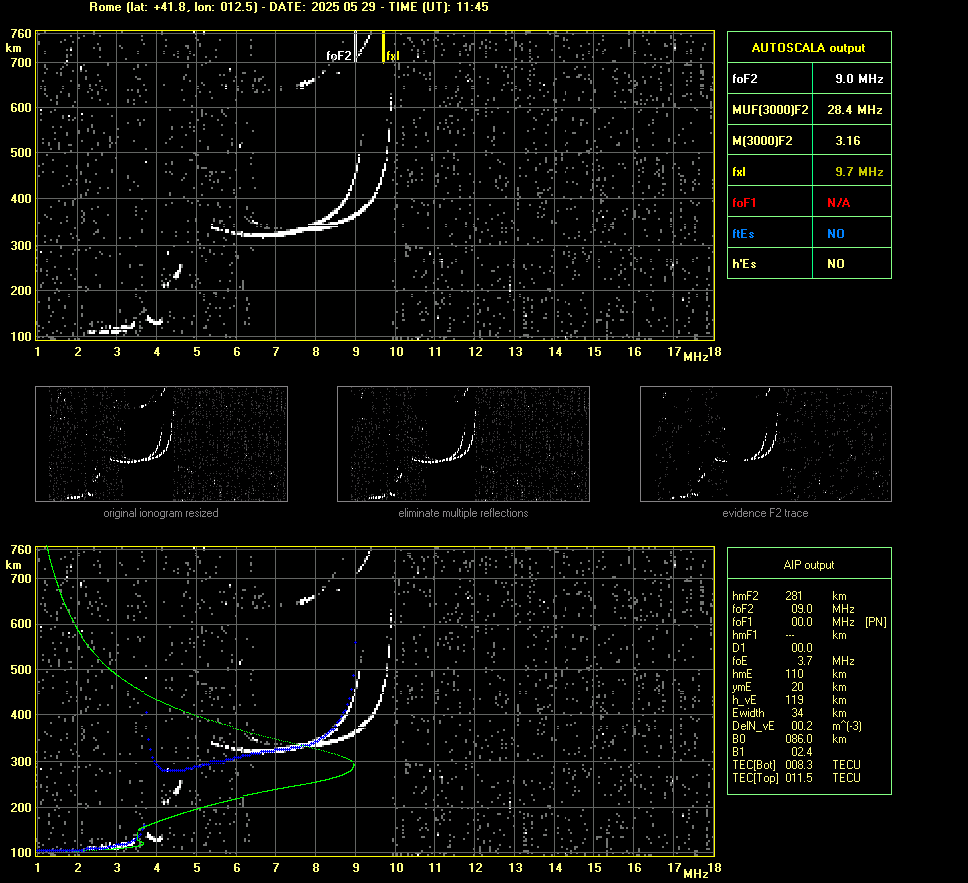The height and width of the screenshot is (883, 968).
Task: Select the TEC[Bot] 008.3 TECU entry
Action: pyautogui.click(x=796, y=764)
